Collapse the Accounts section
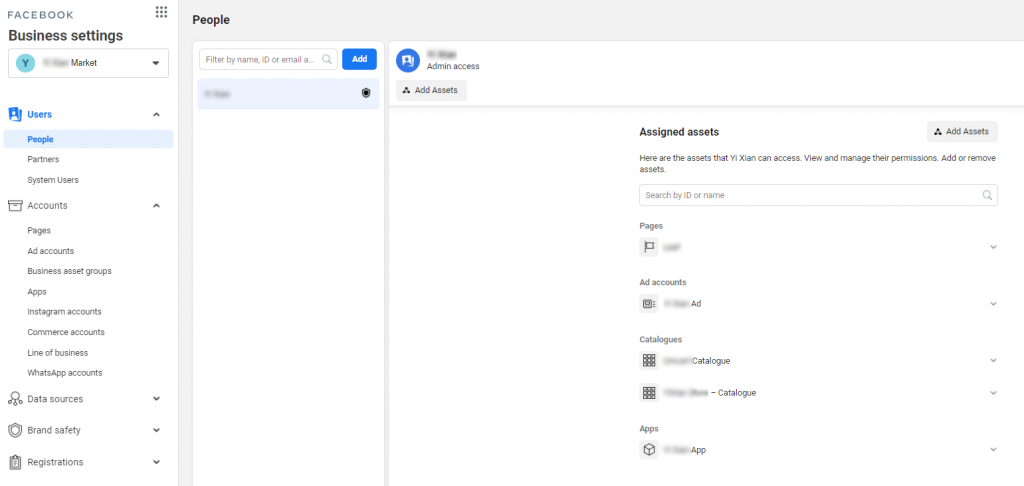The image size is (1024, 486). coord(156,206)
